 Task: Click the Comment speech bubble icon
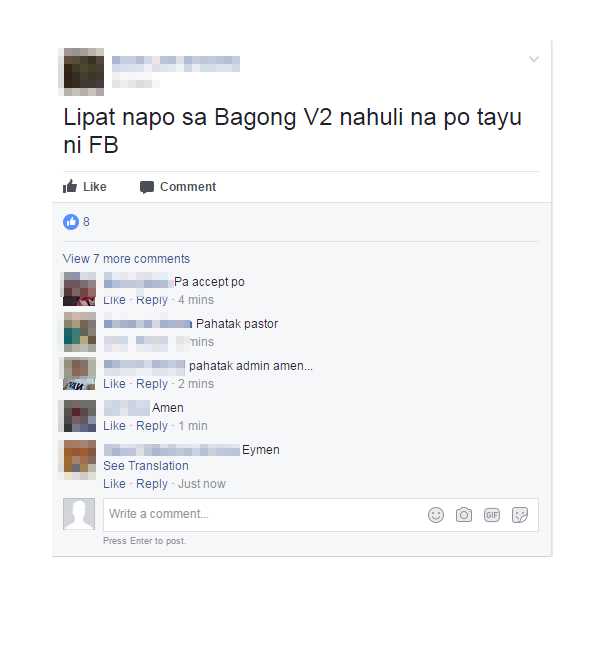pyautogui.click(x=147, y=187)
